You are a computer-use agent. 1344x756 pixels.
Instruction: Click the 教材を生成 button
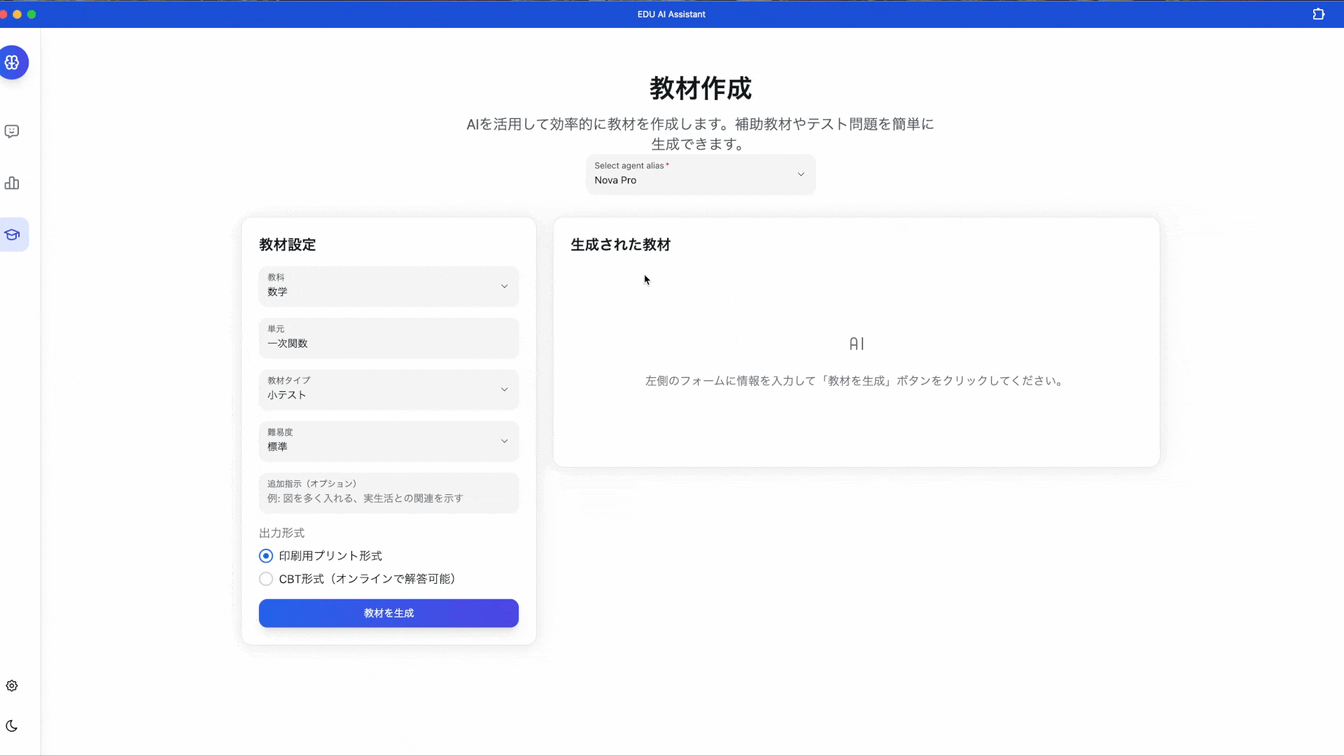point(389,613)
